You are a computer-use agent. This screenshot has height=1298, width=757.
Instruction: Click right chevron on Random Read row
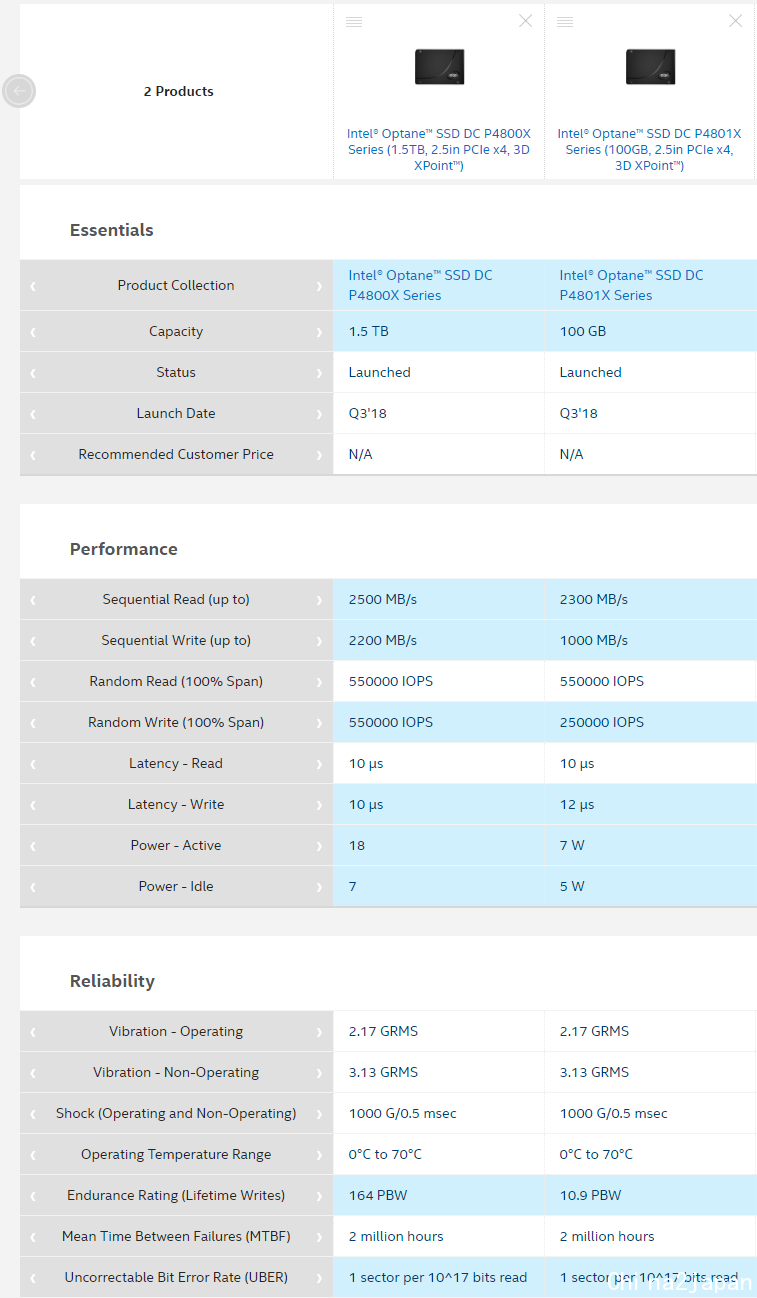319,682
